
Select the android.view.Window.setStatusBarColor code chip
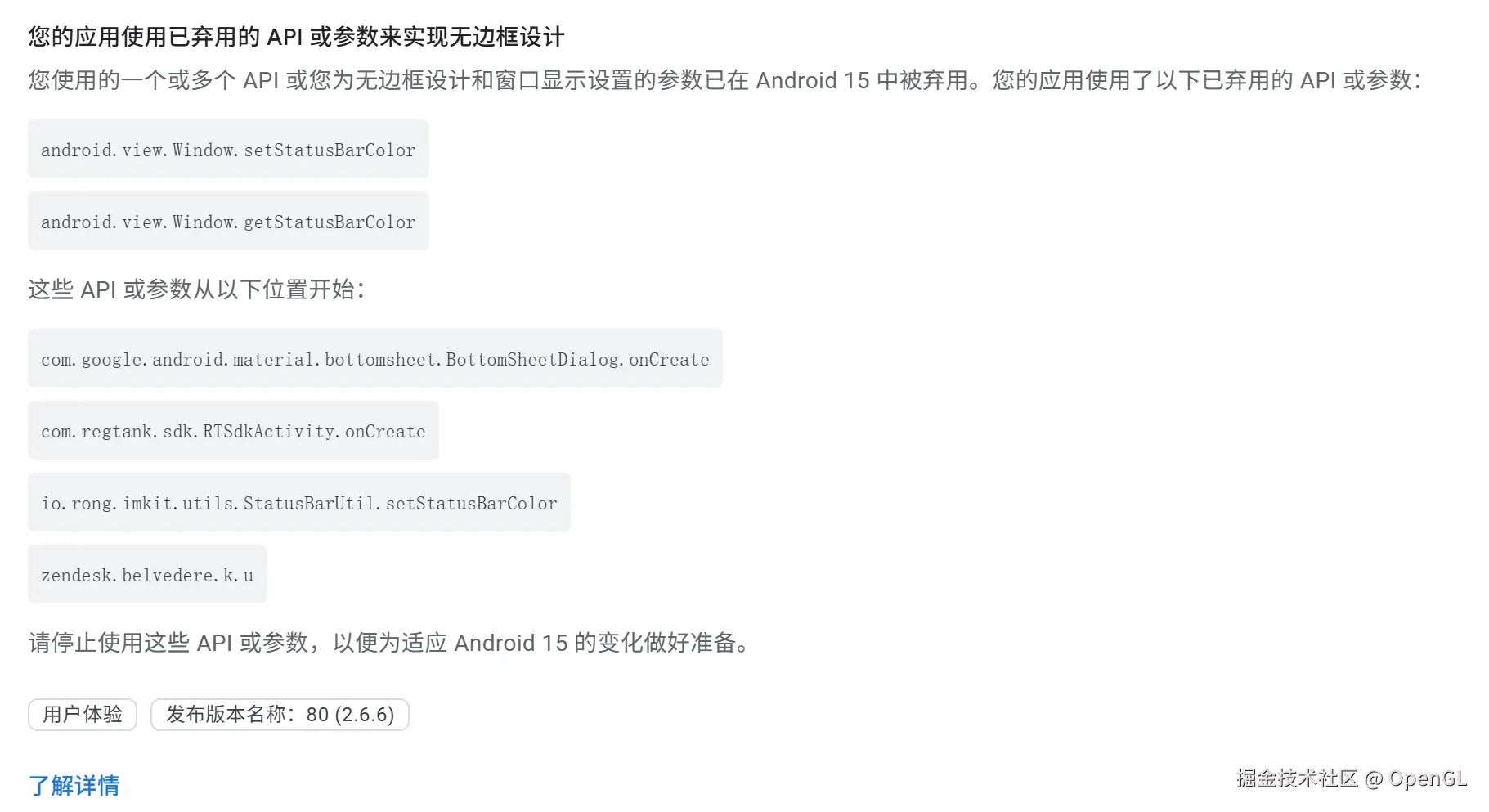(x=228, y=150)
